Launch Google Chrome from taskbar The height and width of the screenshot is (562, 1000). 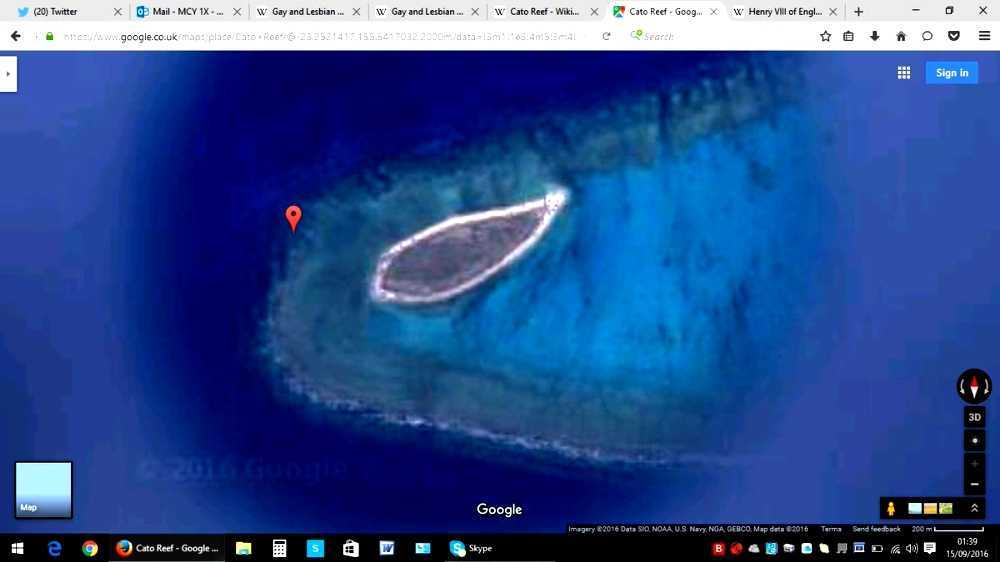(x=90, y=548)
